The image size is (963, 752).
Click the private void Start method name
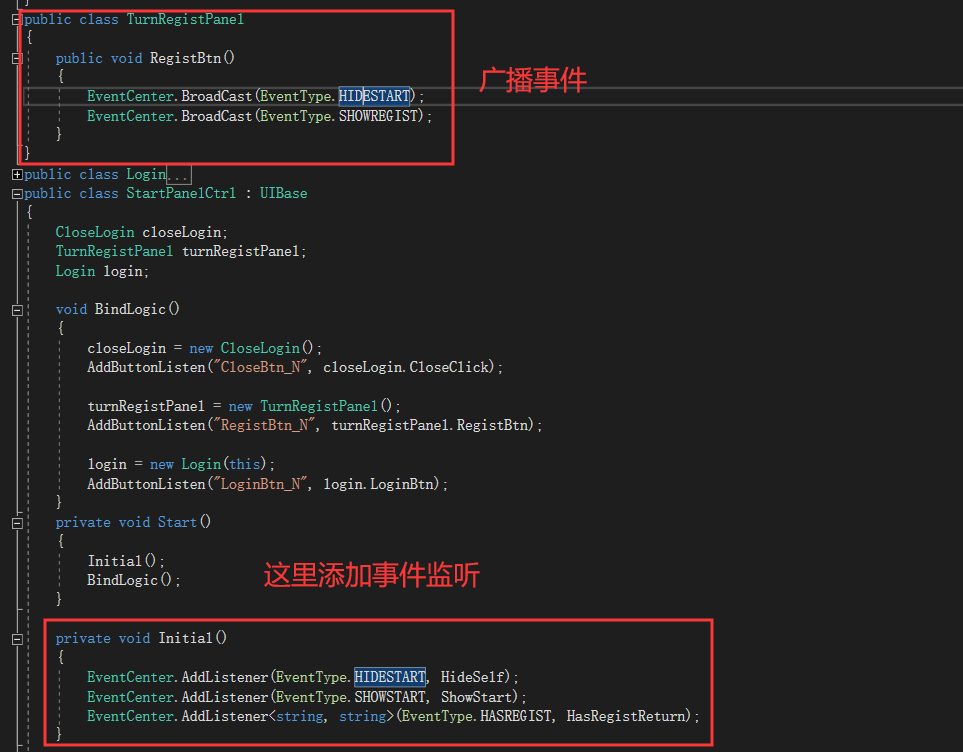(x=177, y=522)
